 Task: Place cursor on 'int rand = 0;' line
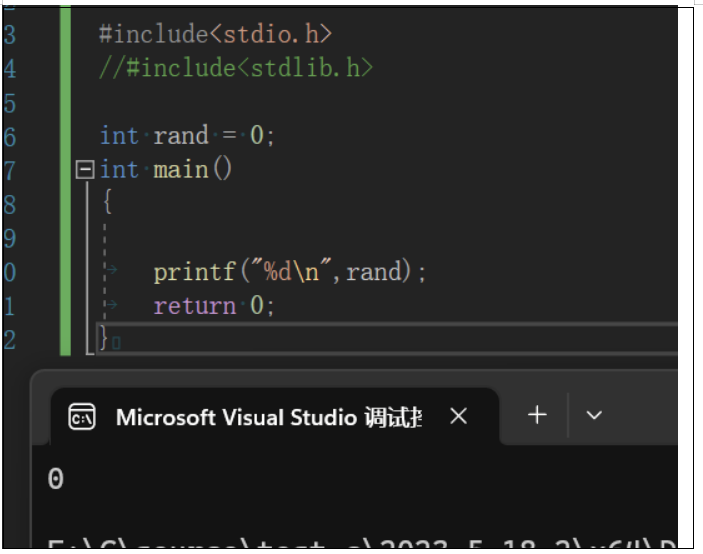(x=187, y=135)
